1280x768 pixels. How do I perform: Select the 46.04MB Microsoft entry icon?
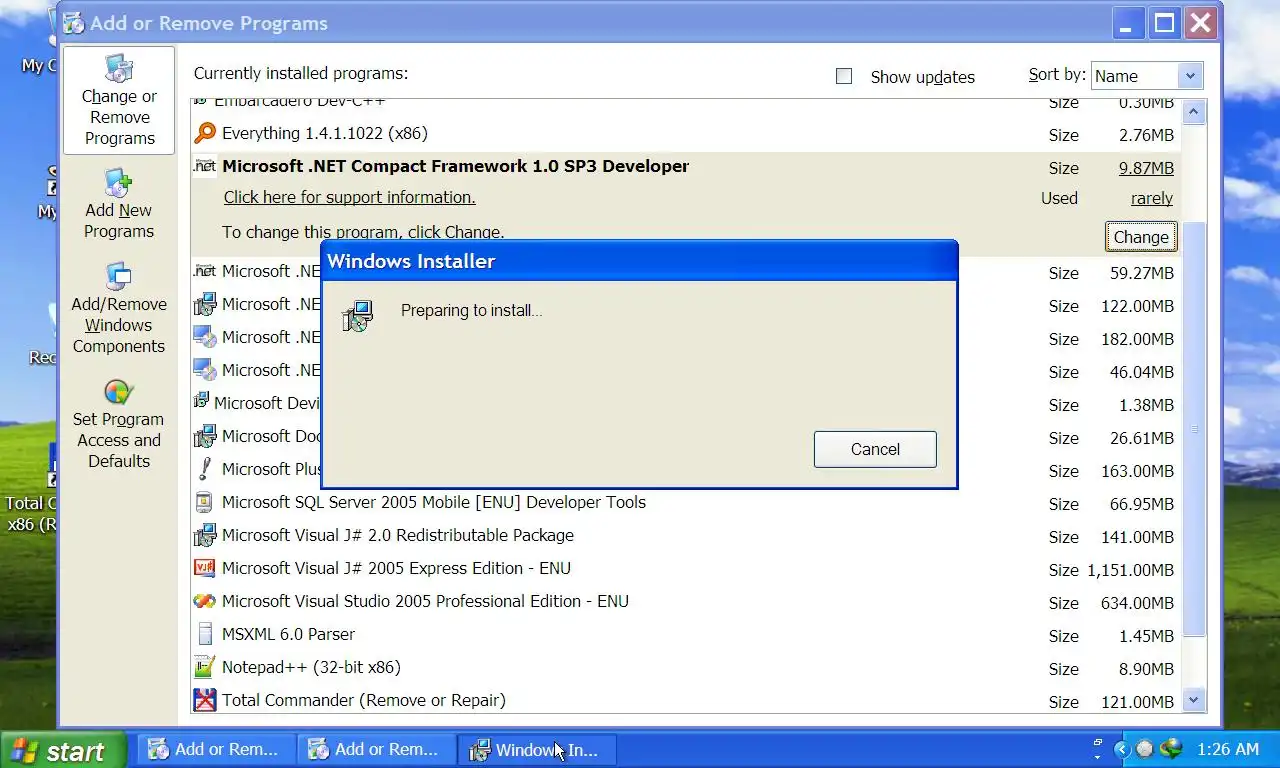pos(204,370)
